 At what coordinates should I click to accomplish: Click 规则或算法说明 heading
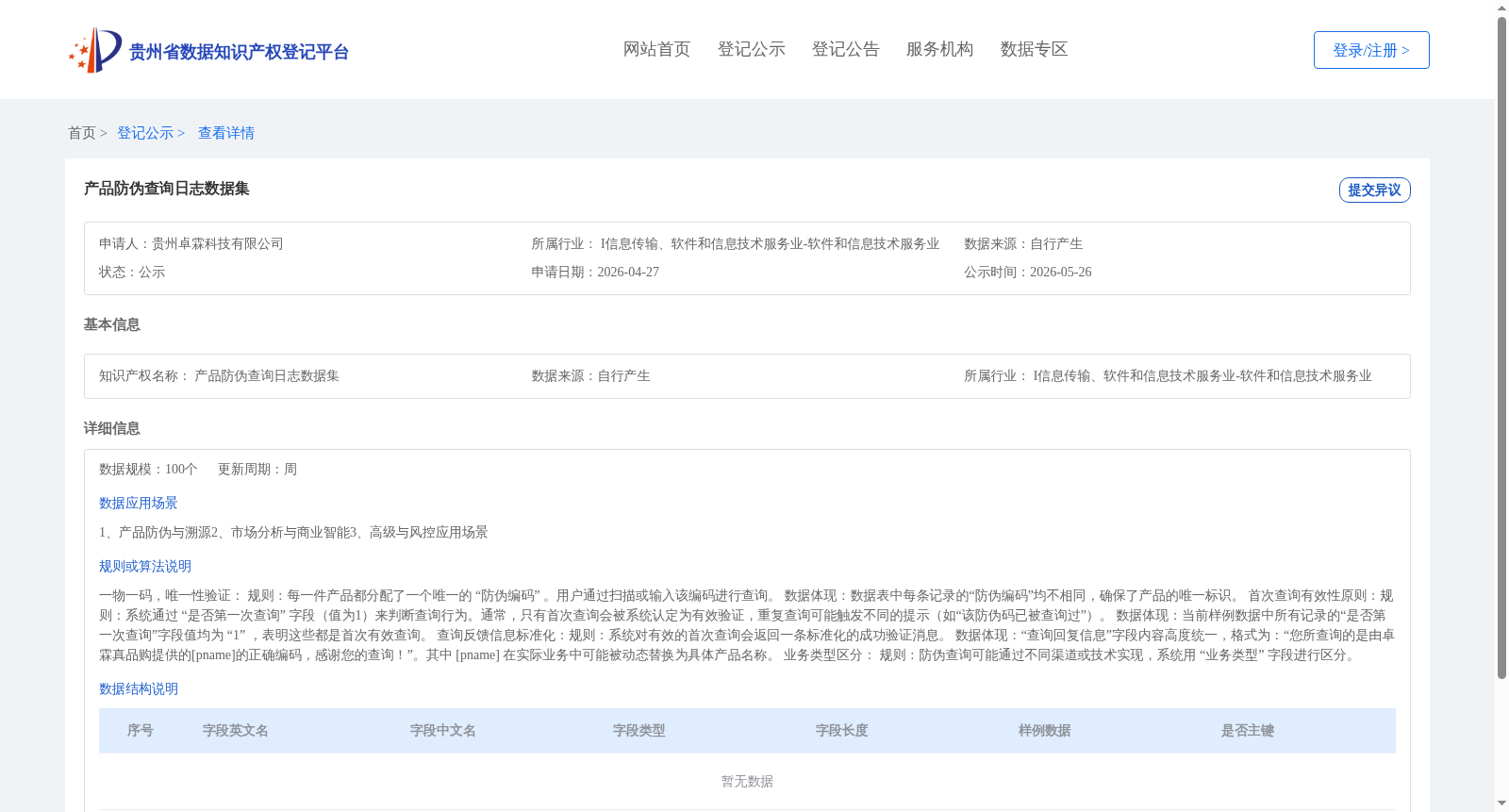(145, 566)
